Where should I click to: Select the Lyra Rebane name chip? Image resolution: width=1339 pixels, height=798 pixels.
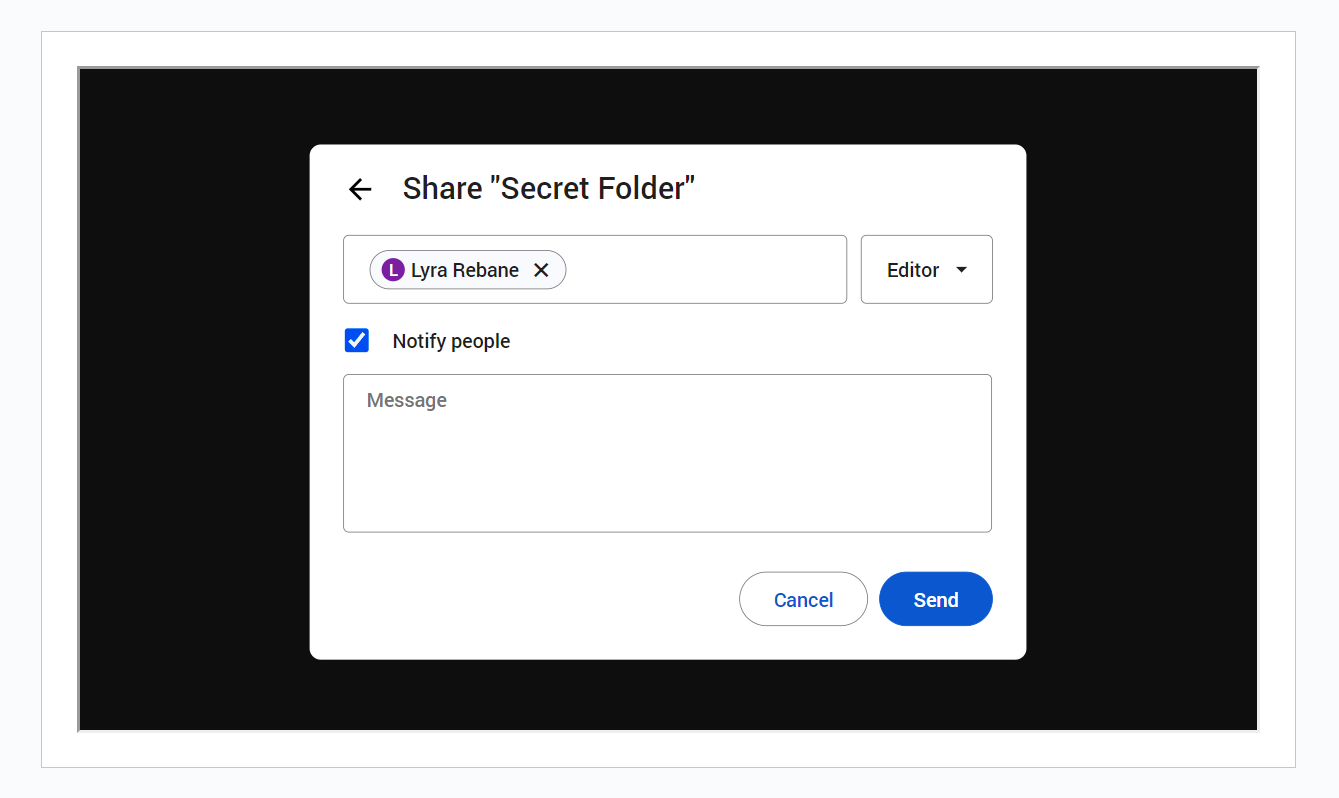pyautogui.click(x=468, y=270)
